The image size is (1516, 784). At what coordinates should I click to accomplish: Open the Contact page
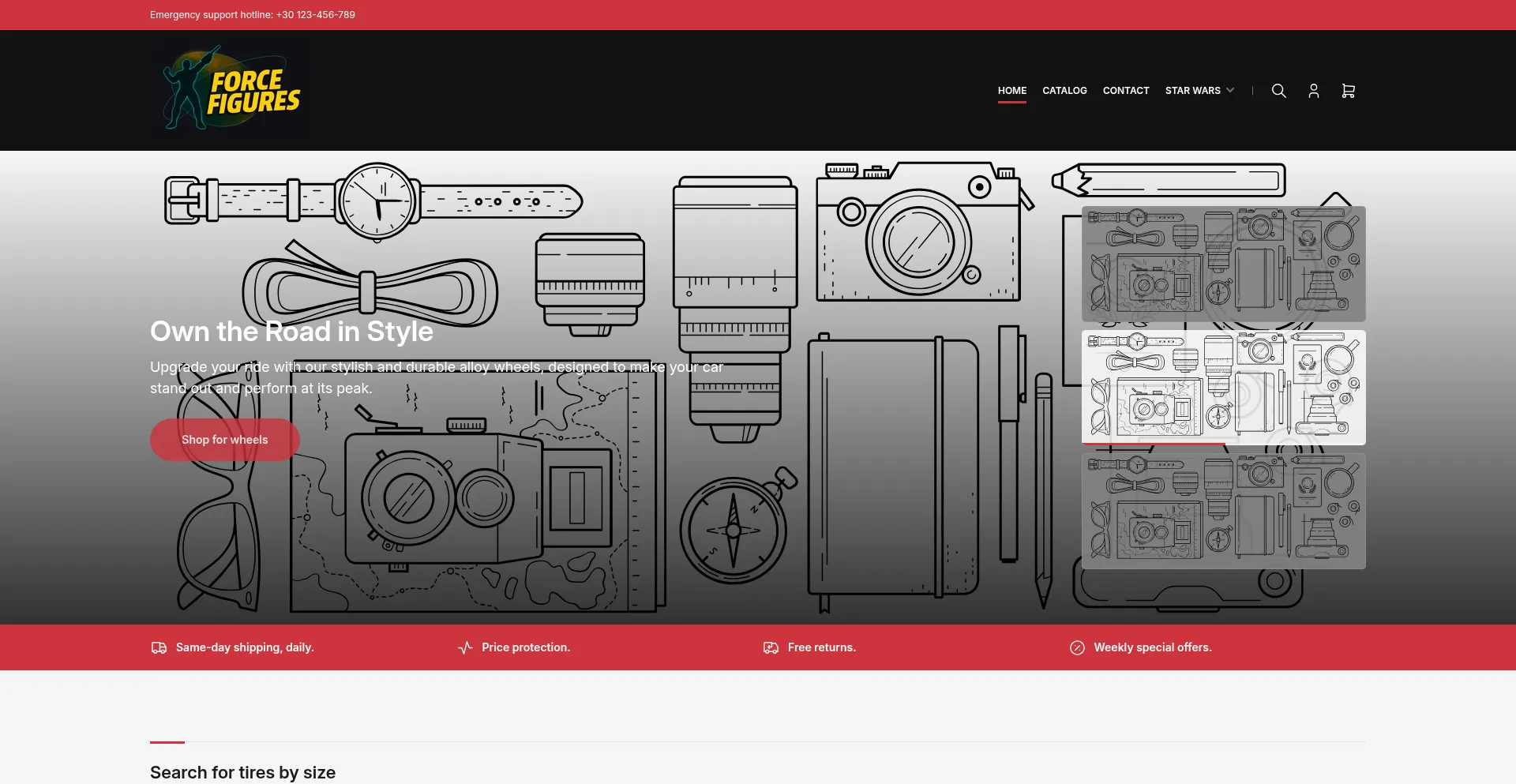(x=1125, y=91)
